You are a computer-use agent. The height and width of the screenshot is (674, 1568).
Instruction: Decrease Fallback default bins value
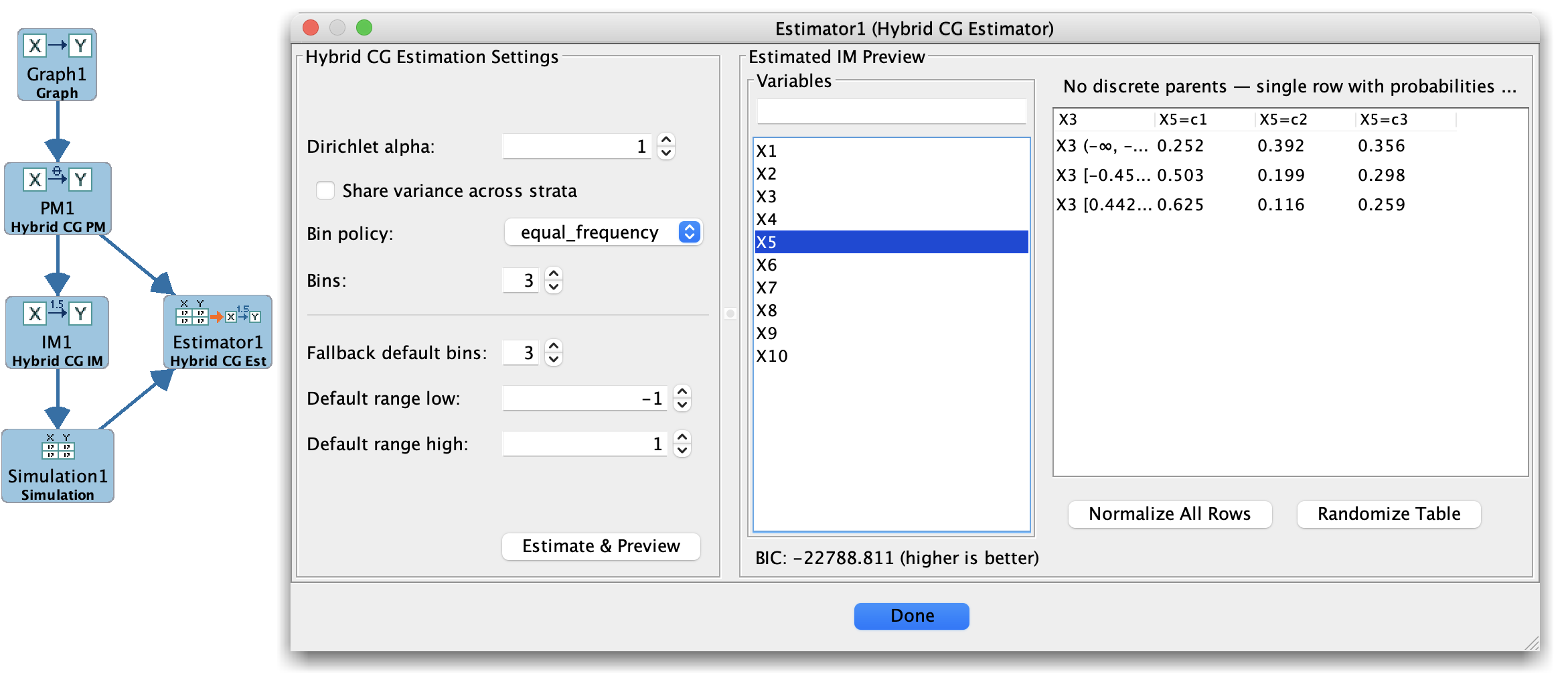554,359
